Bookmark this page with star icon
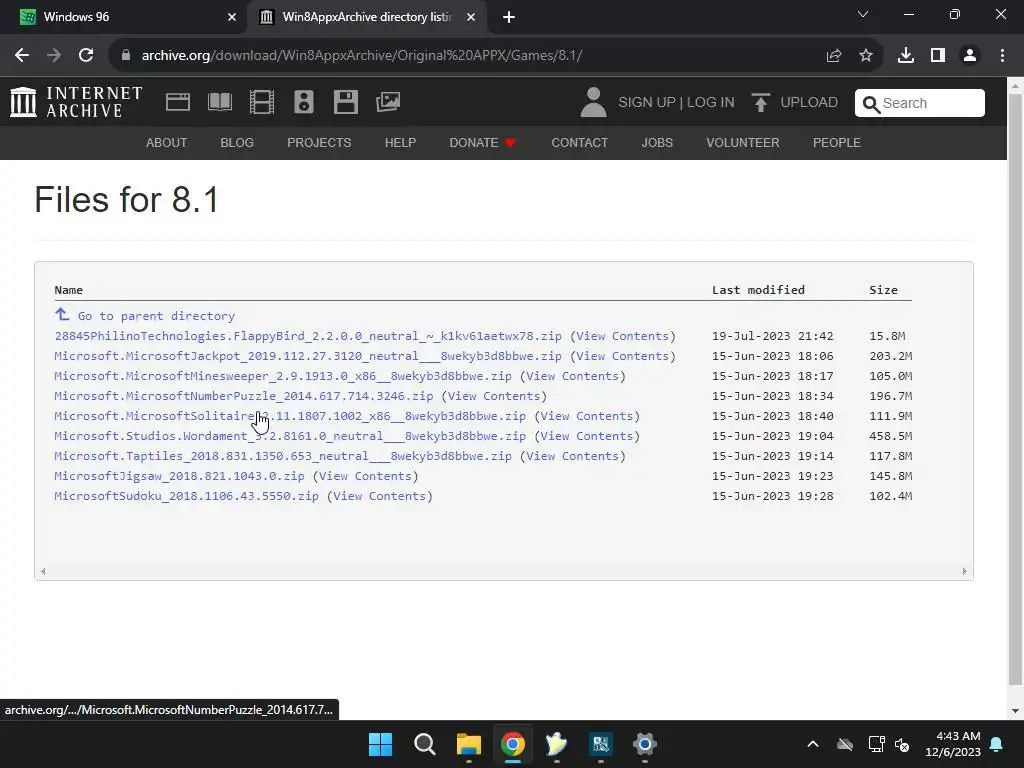Image resolution: width=1024 pixels, height=768 pixels. (866, 56)
